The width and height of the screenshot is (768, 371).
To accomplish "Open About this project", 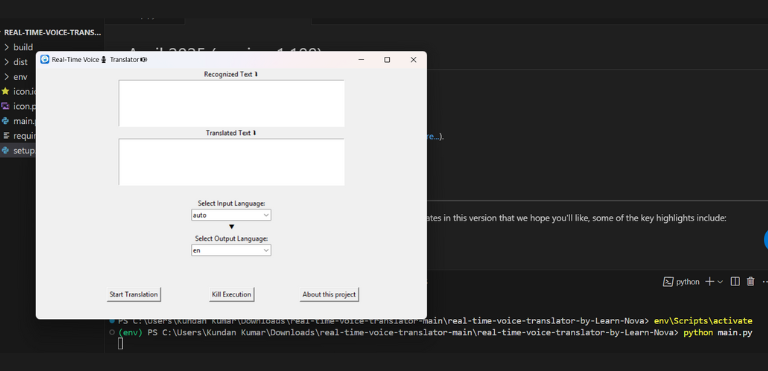I will pos(329,295).
